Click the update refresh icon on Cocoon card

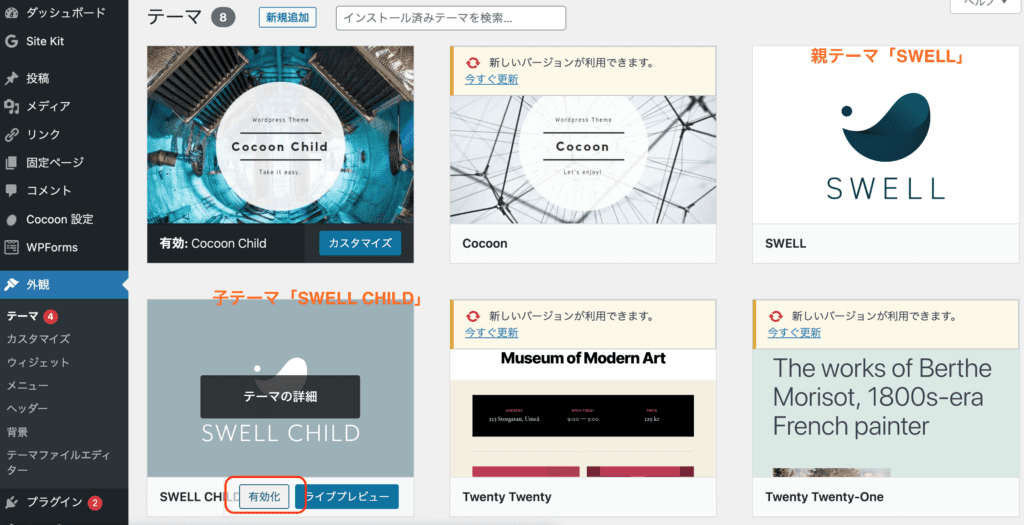click(x=472, y=63)
